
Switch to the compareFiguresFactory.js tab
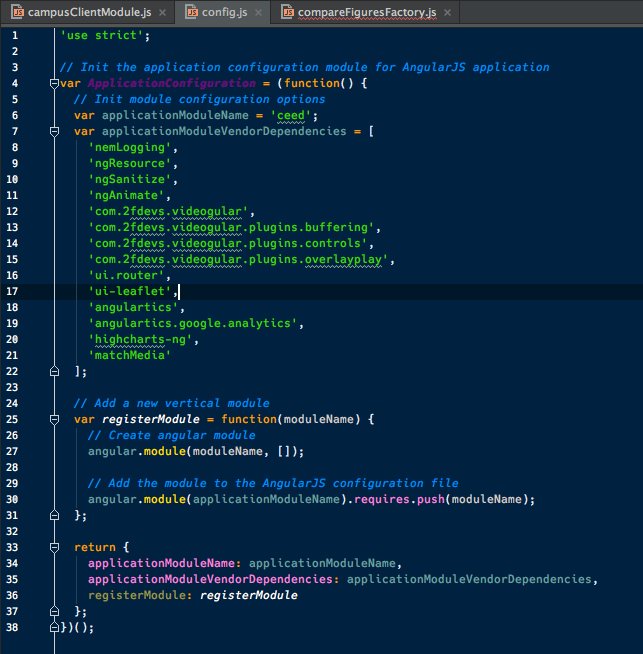point(367,13)
